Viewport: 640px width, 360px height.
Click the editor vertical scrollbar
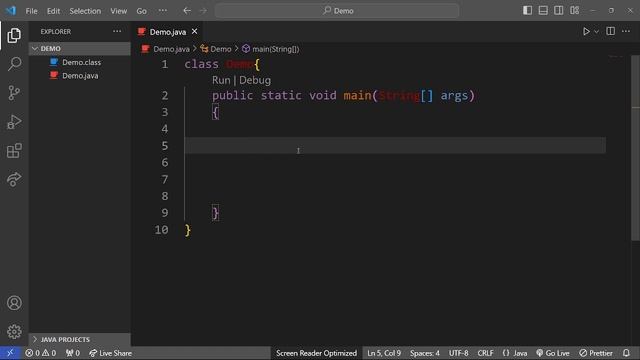click(636, 148)
